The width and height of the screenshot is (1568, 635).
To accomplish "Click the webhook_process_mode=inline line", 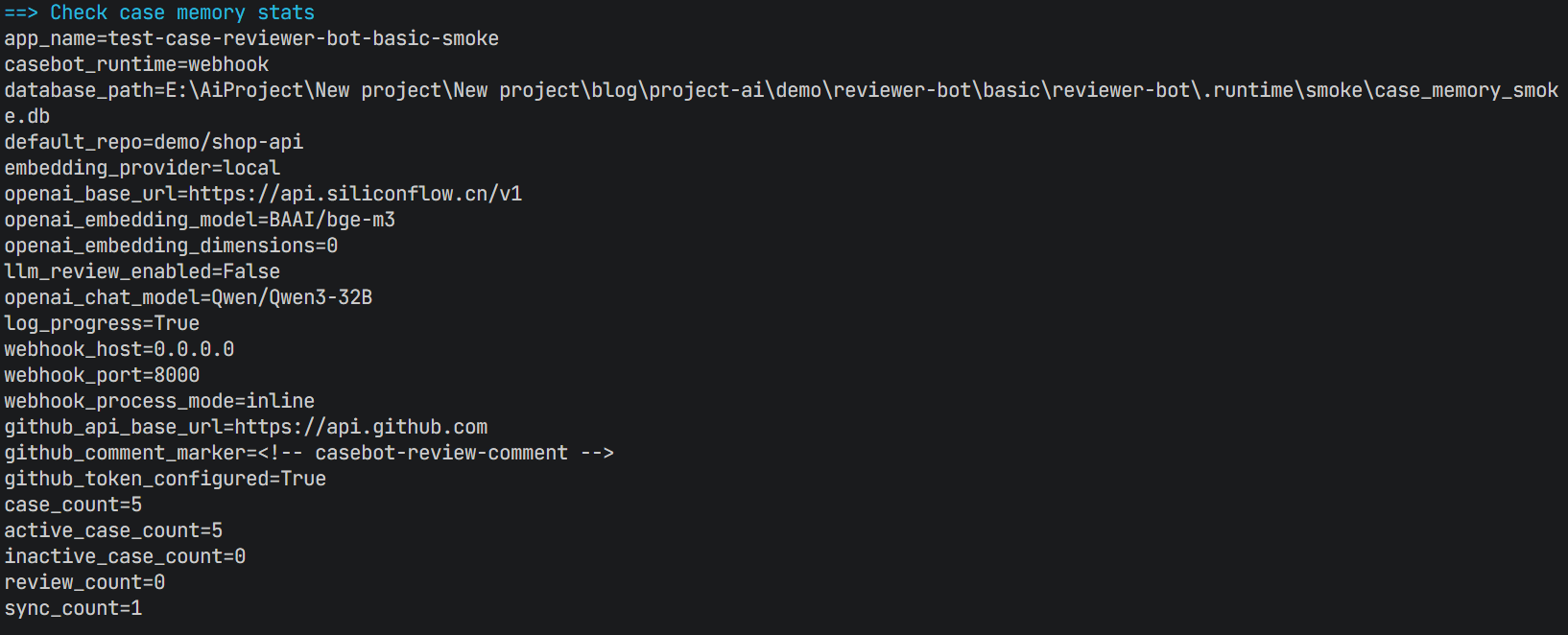I will point(159,401).
